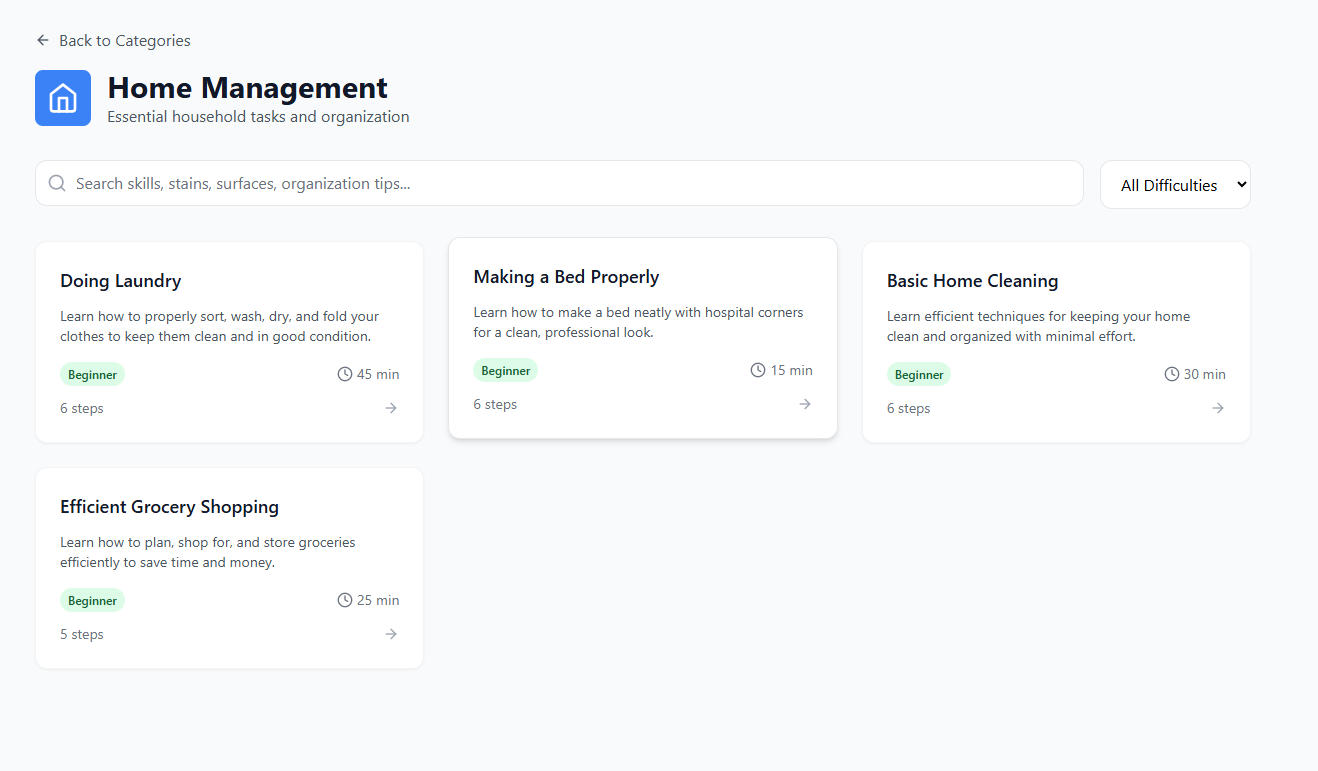The height and width of the screenshot is (771, 1318).
Task: Click the back arrow icon
Action: pyautogui.click(x=42, y=40)
